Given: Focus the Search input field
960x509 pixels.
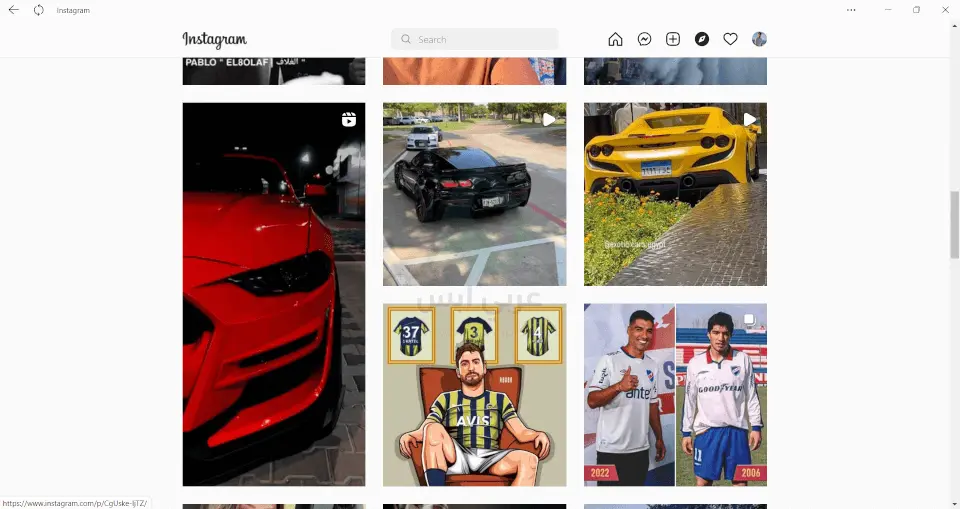Looking at the screenshot, I should 474,39.
